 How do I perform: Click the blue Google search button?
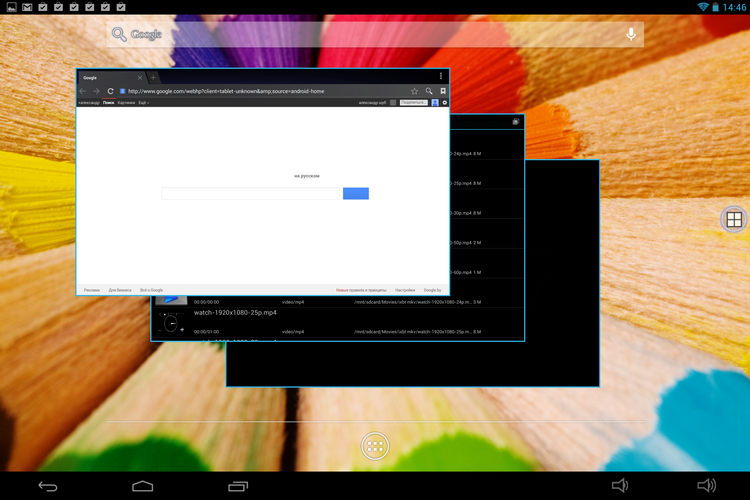tap(356, 193)
